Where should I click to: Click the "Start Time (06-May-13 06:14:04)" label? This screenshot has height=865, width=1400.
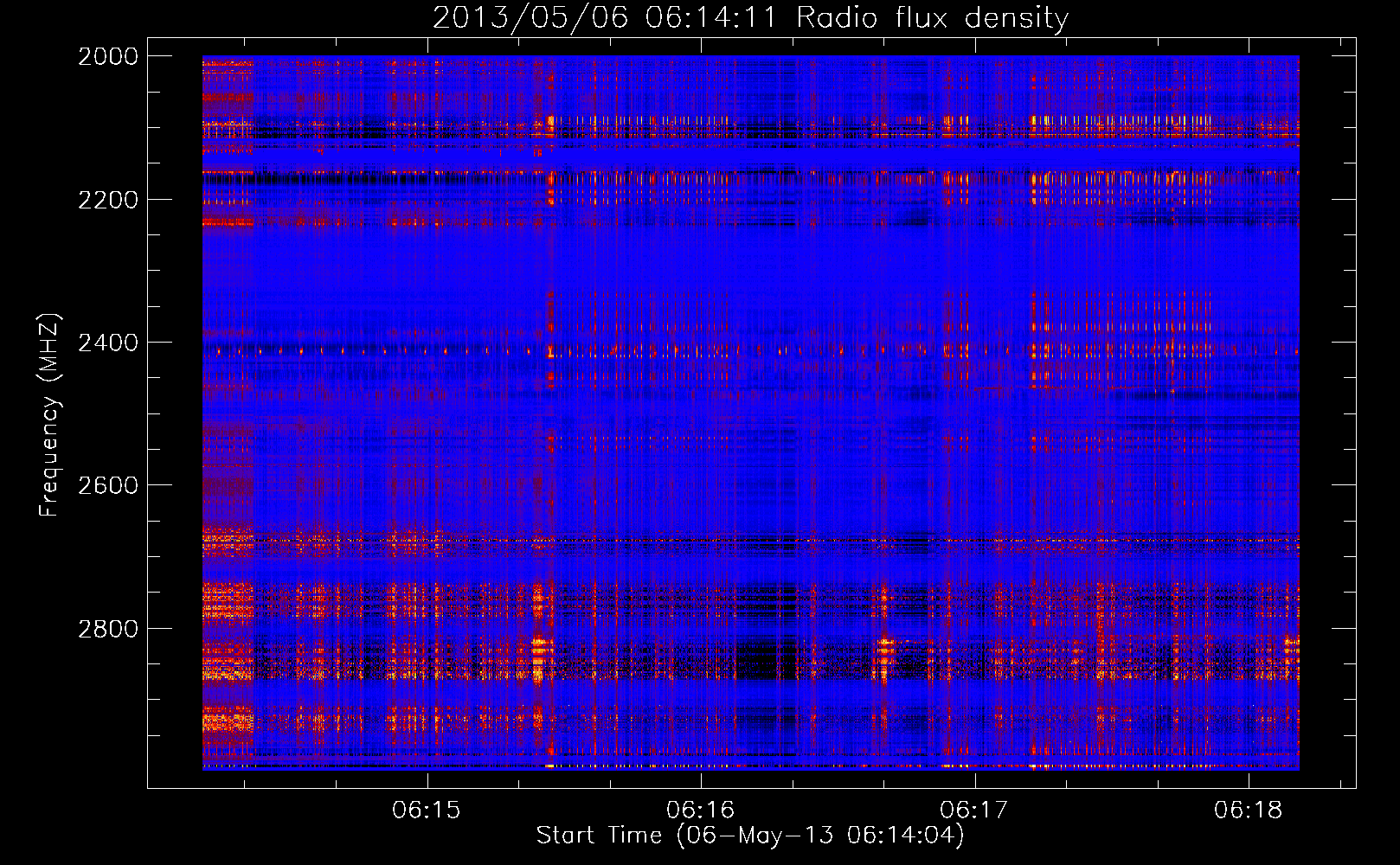(x=750, y=836)
